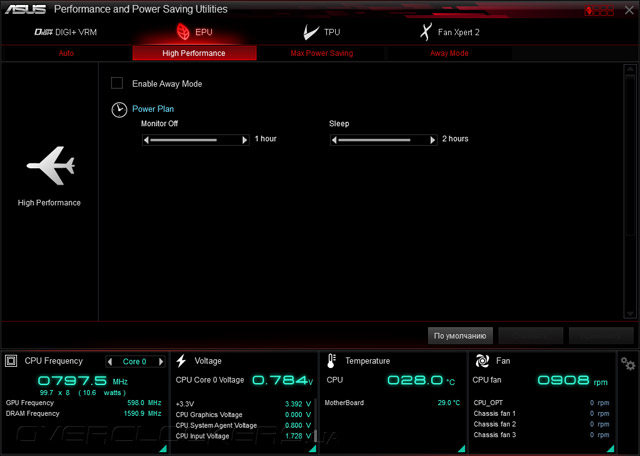This screenshot has height=456, width=640.
Task: Expand the Voltage panel corner triangle
Action: tap(312, 449)
